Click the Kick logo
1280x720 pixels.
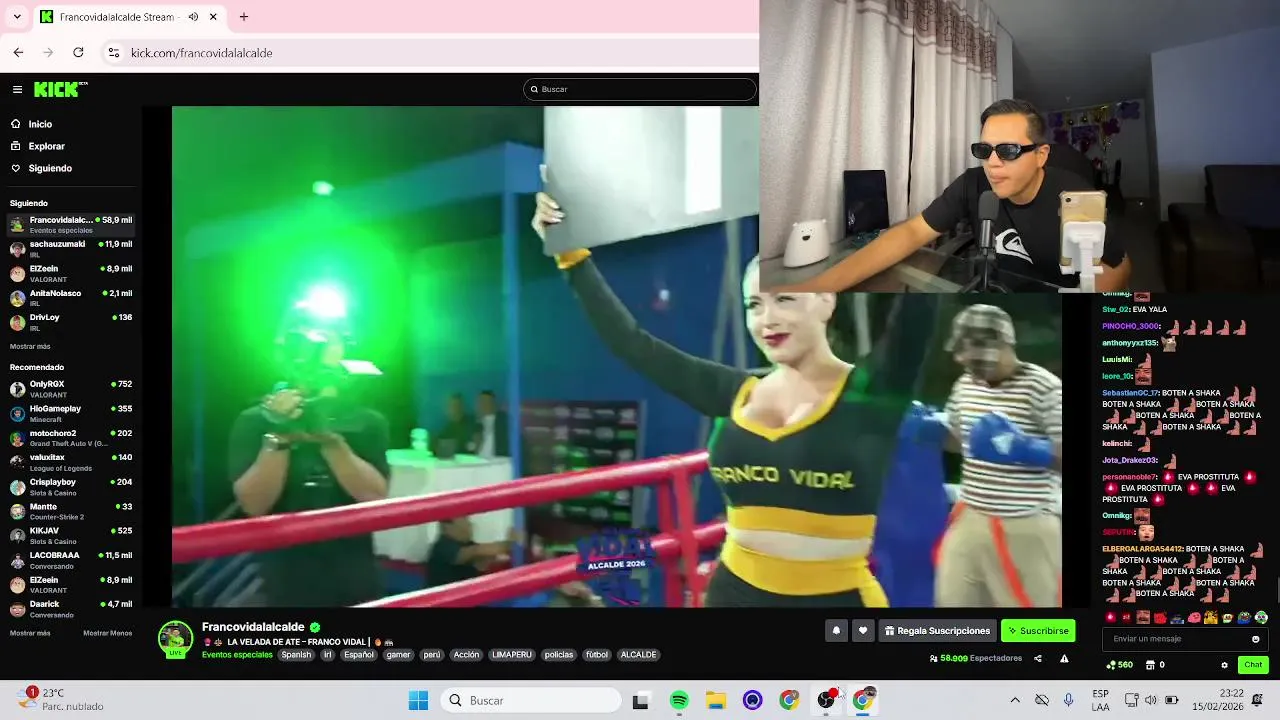pyautogui.click(x=59, y=89)
